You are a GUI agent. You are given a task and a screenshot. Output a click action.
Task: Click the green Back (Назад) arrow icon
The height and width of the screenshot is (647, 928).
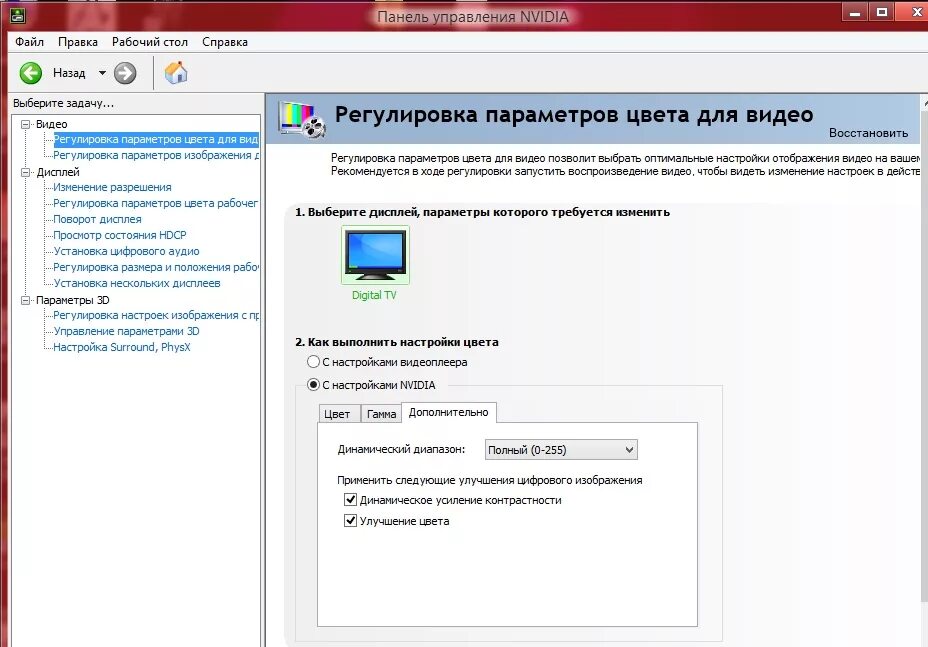(33, 72)
